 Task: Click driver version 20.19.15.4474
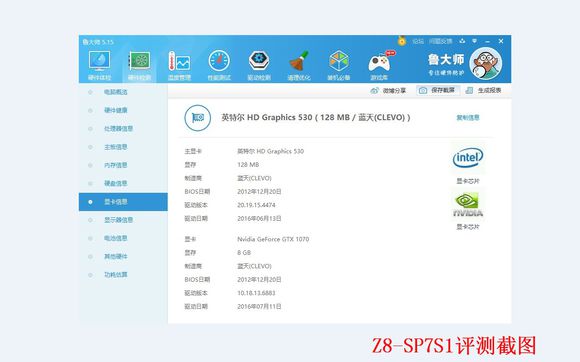tap(256, 205)
